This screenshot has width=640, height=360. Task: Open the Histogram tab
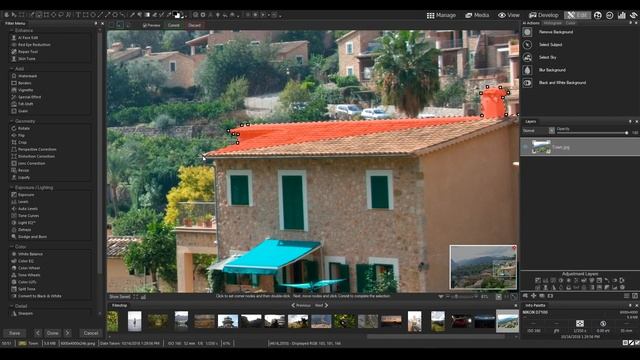(x=553, y=23)
